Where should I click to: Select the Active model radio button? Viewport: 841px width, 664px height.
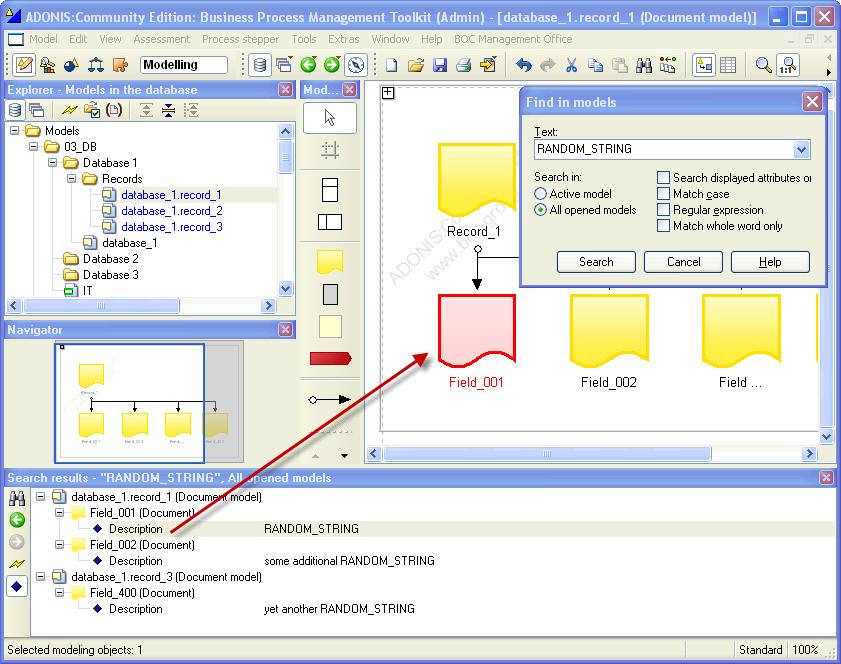pos(541,194)
